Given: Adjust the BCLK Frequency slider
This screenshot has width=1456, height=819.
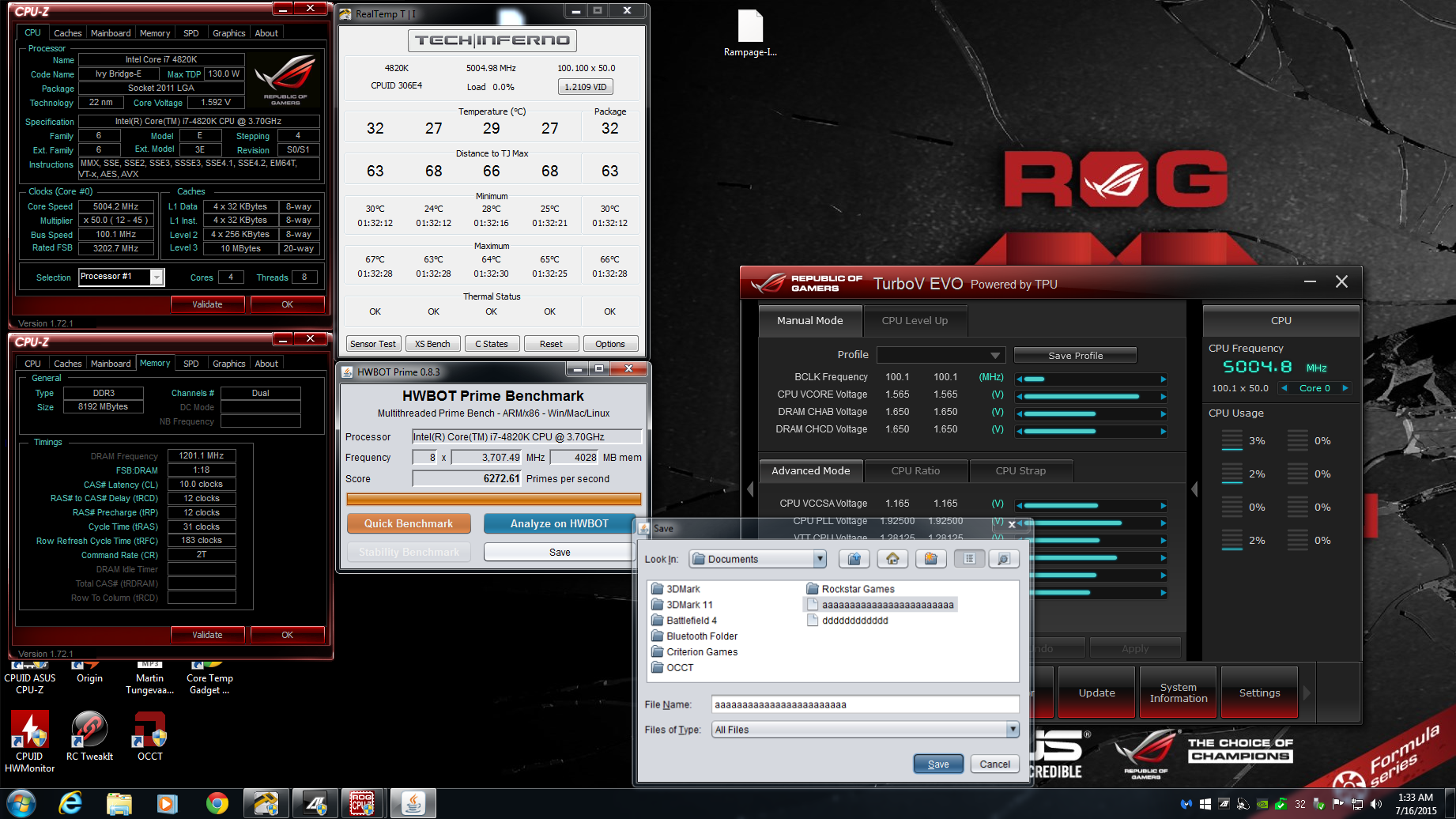Looking at the screenshot, I should pyautogui.click(x=1091, y=379).
